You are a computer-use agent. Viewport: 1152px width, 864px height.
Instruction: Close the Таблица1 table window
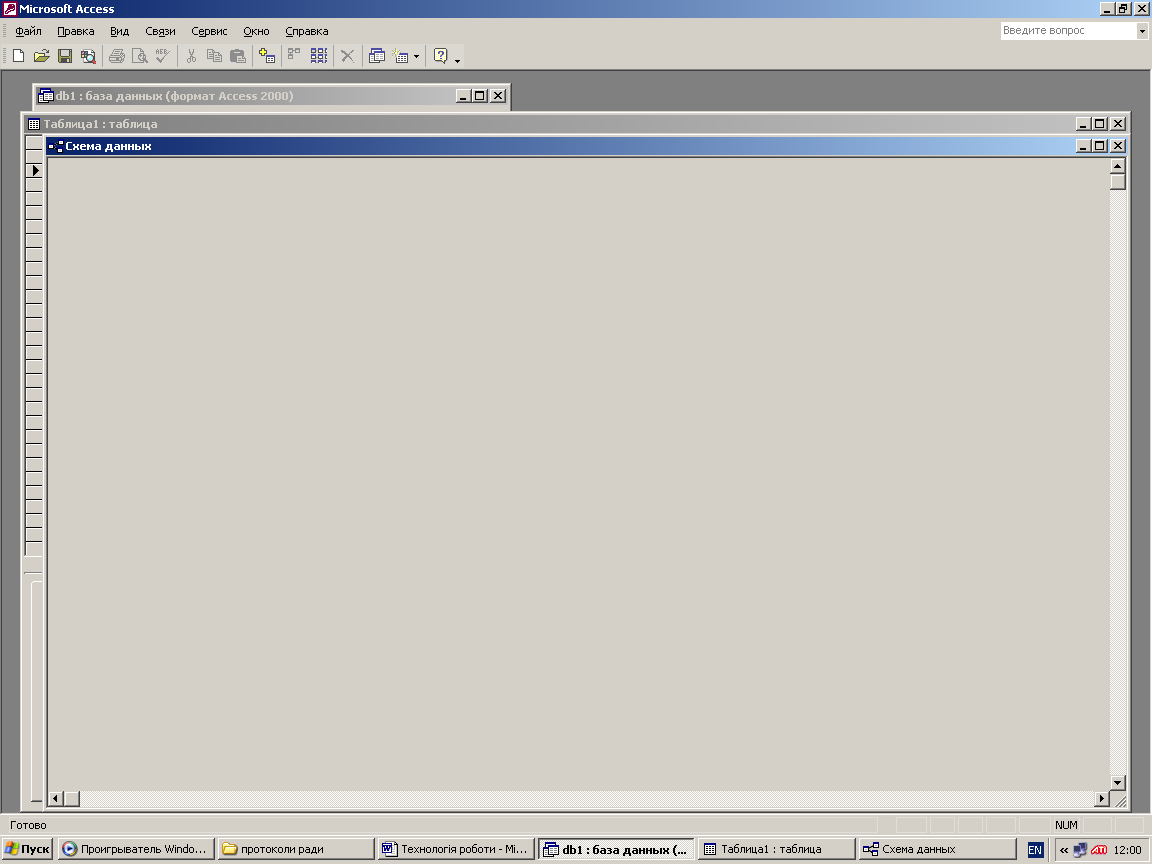pyautogui.click(x=1117, y=124)
